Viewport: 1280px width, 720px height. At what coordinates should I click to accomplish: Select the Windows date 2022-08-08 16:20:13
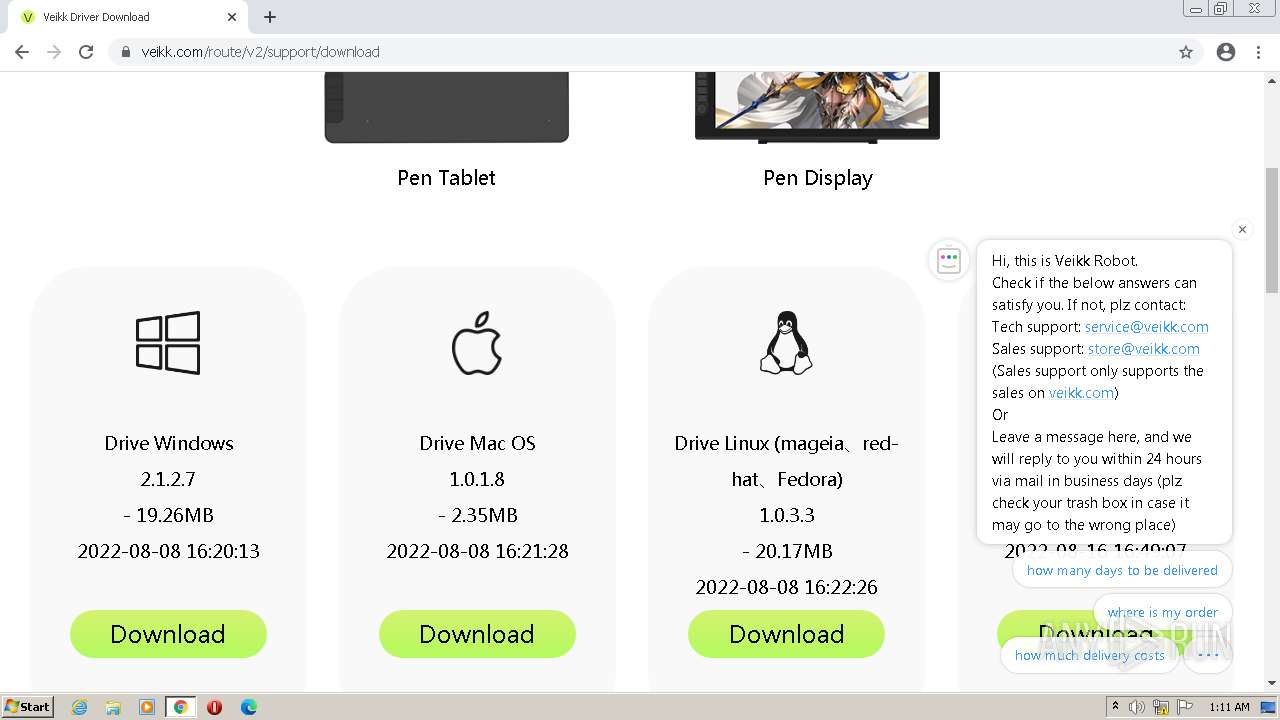coord(169,551)
